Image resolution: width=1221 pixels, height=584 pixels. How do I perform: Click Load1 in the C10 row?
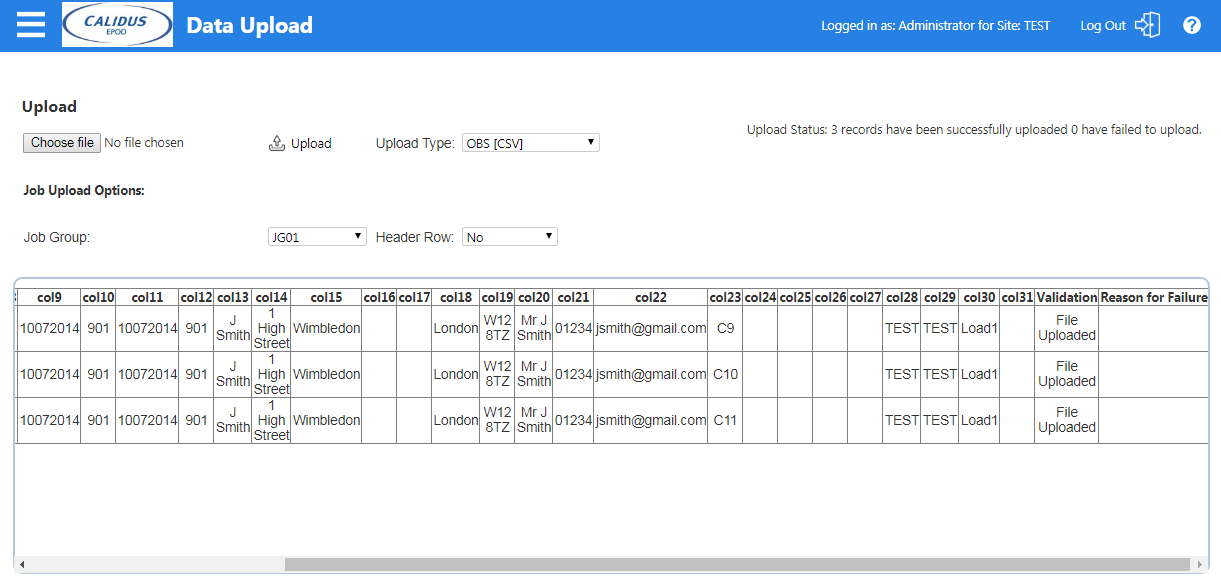coord(979,374)
